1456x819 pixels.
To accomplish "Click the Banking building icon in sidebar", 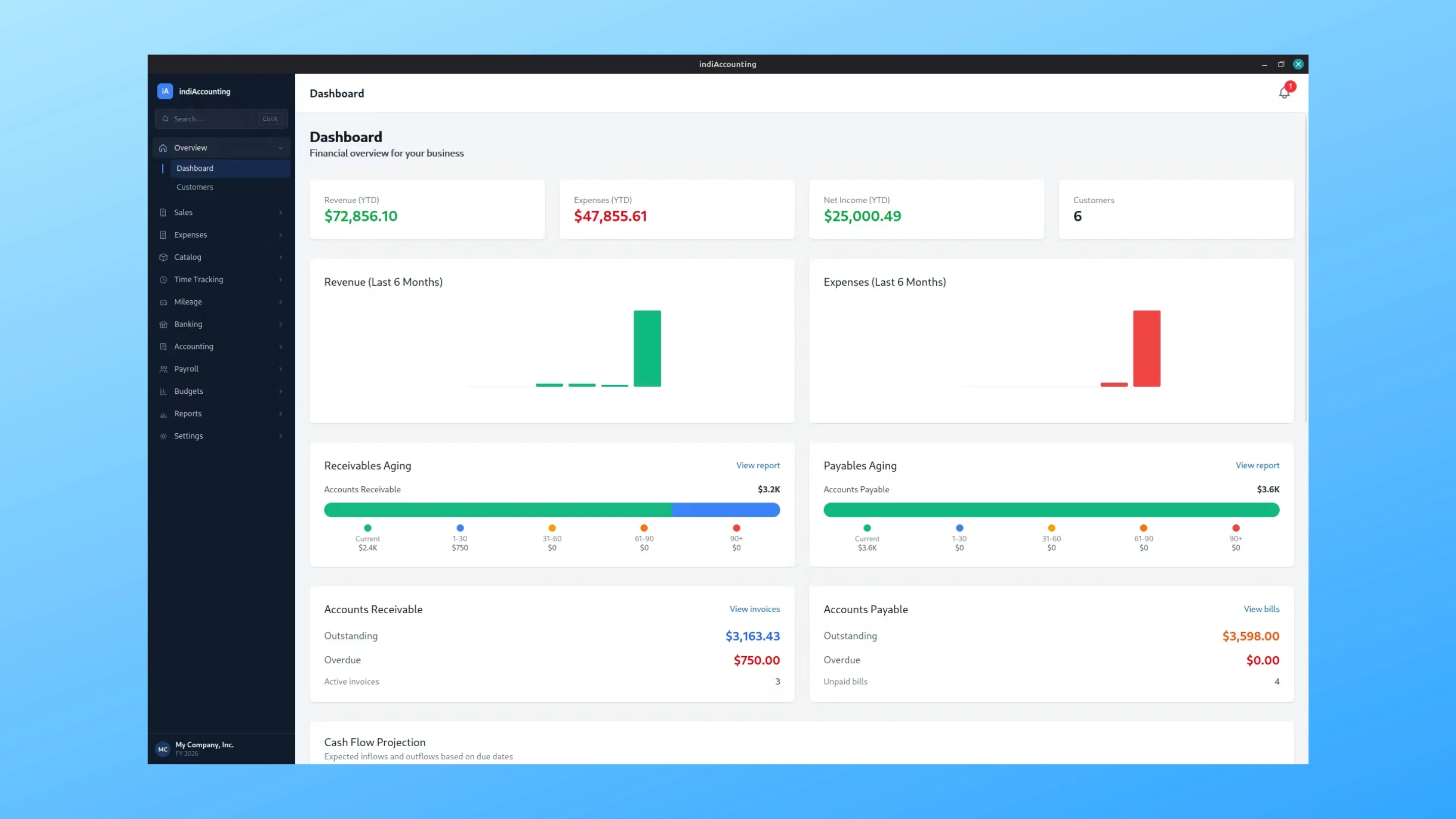I will click(x=163, y=325).
